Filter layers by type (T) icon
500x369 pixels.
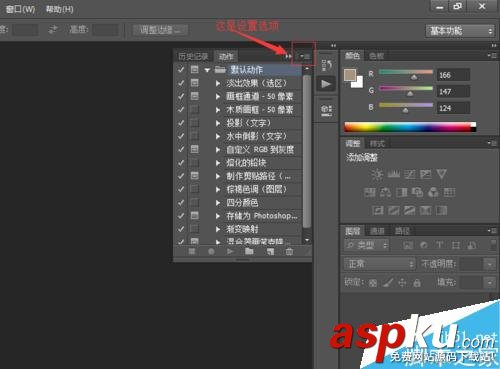click(440, 245)
